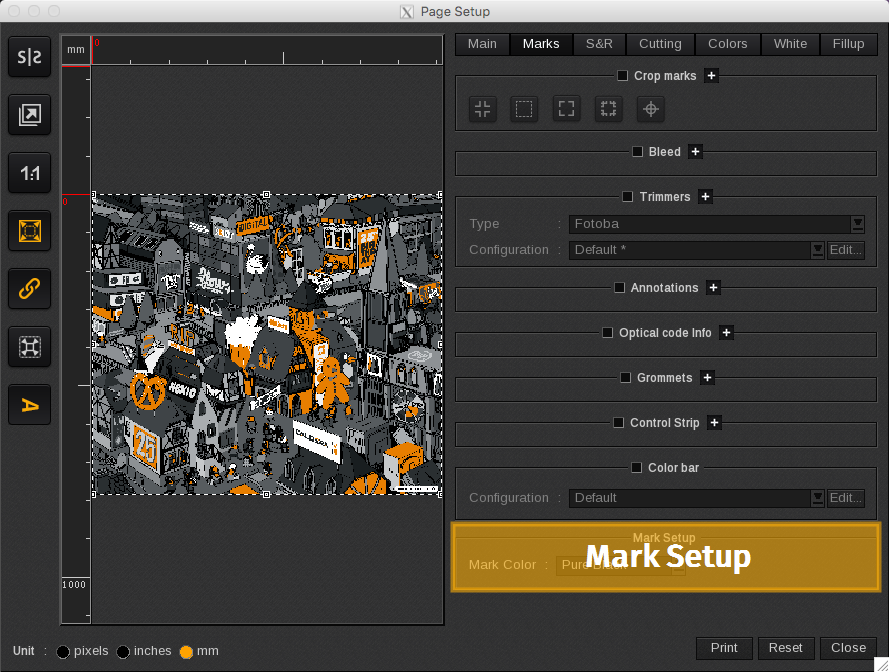Screen dimensions: 889x672
Task: Expand the Grommets section with plus button
Action: pyautogui.click(x=707, y=378)
